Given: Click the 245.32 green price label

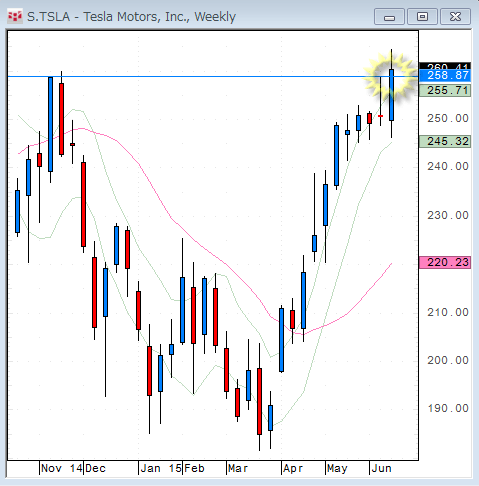Looking at the screenshot, I should 445,141.
